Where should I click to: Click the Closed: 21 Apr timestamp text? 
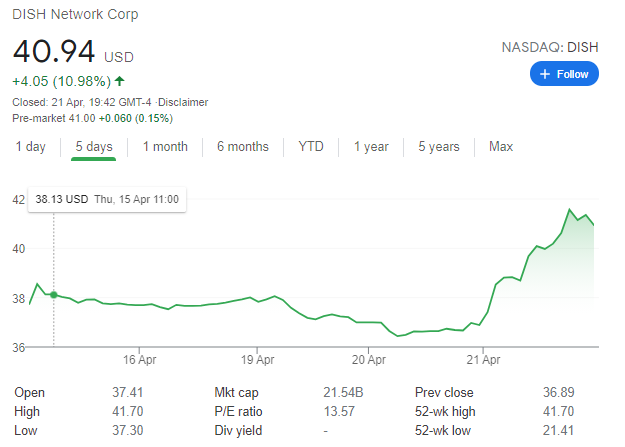pyautogui.click(x=82, y=102)
